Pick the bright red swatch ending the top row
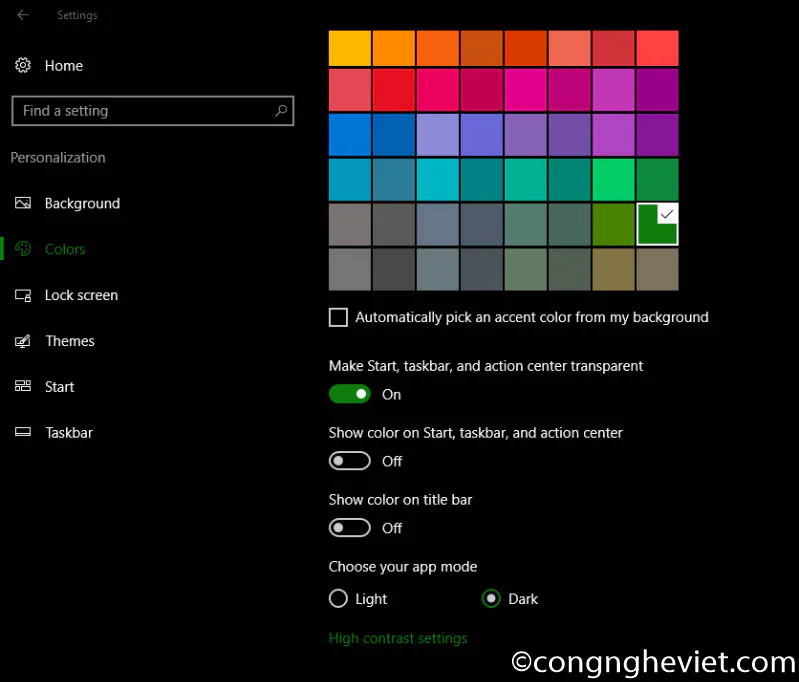The height and width of the screenshot is (682, 799). click(x=657, y=48)
